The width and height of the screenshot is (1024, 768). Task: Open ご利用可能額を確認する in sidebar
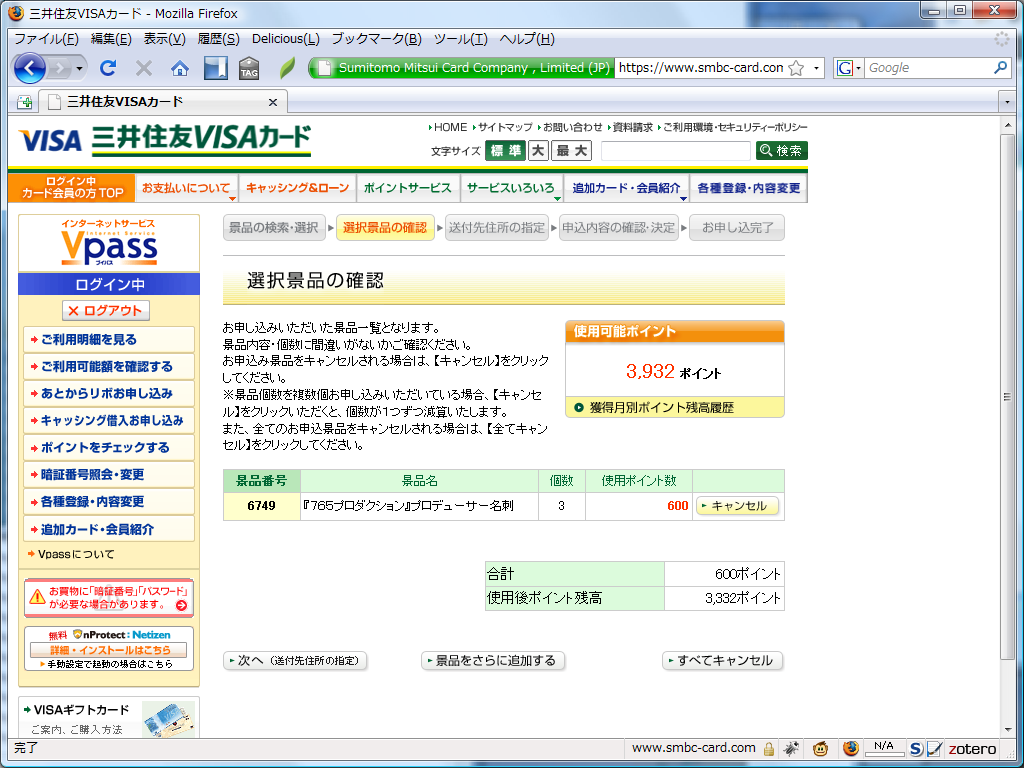[109, 366]
